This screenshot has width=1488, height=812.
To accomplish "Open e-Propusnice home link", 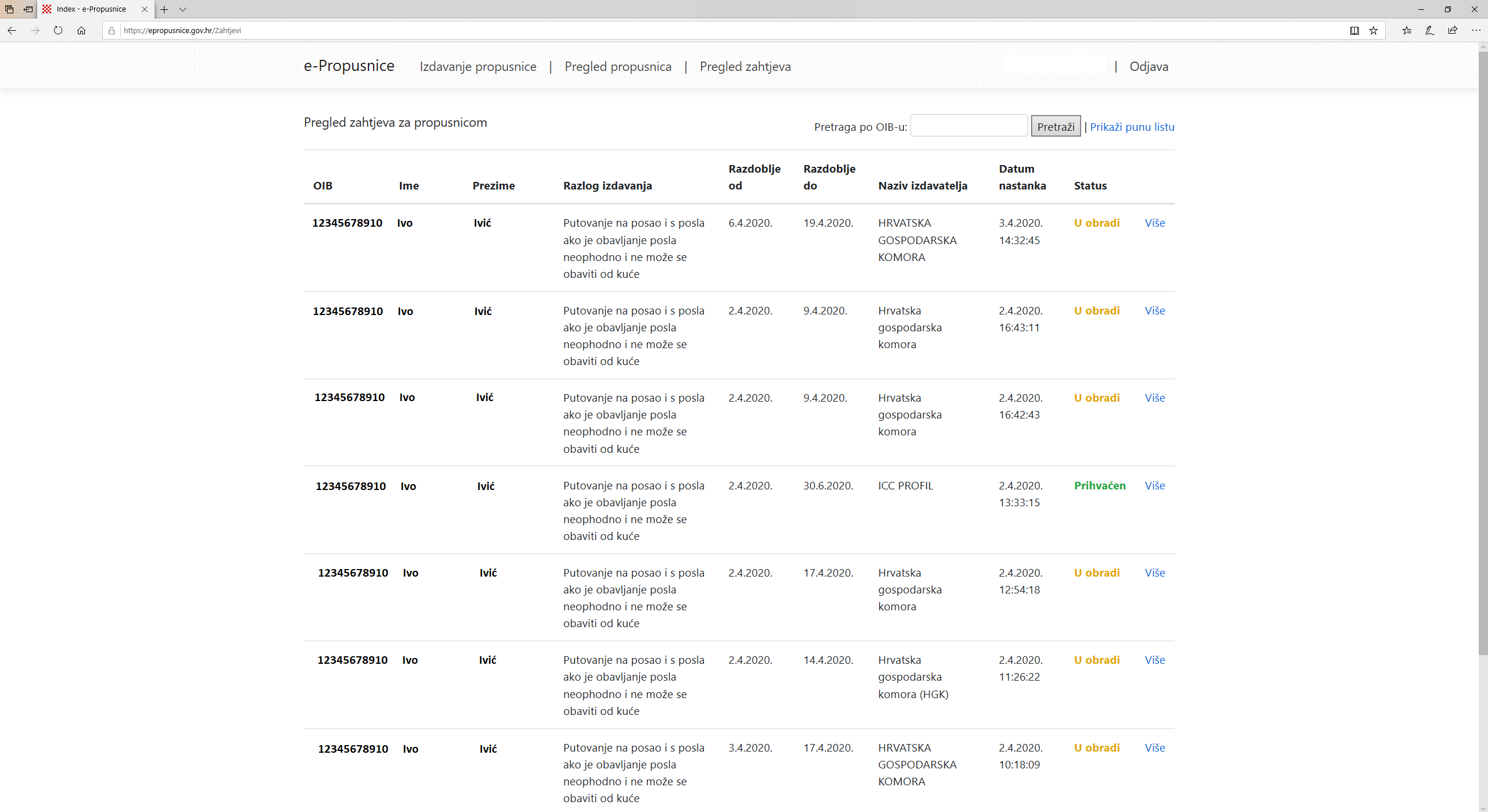I will pos(349,66).
